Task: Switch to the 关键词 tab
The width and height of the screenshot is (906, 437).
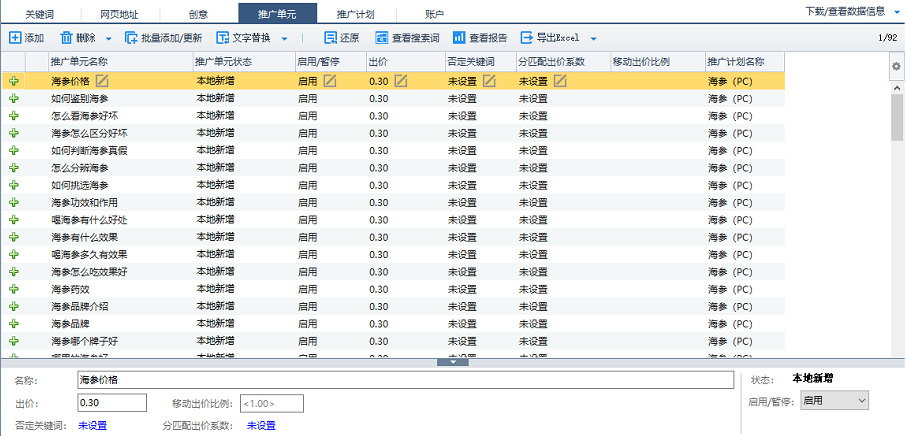Action: [39, 14]
